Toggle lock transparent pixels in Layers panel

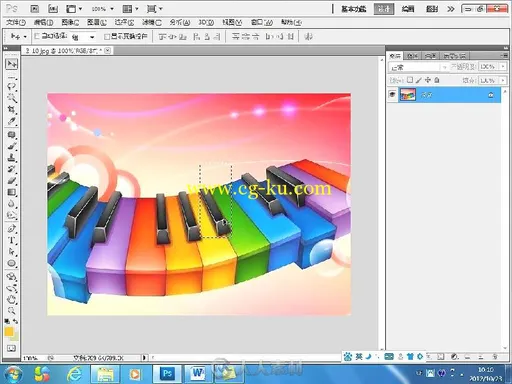[x=410, y=80]
